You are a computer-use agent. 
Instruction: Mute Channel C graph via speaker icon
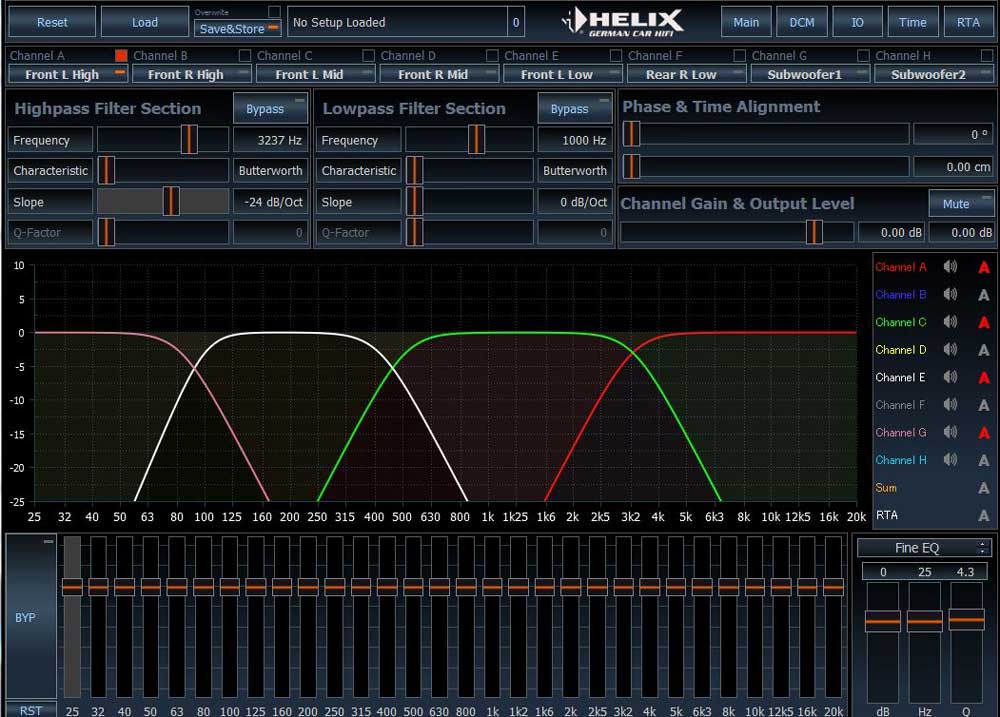point(950,322)
